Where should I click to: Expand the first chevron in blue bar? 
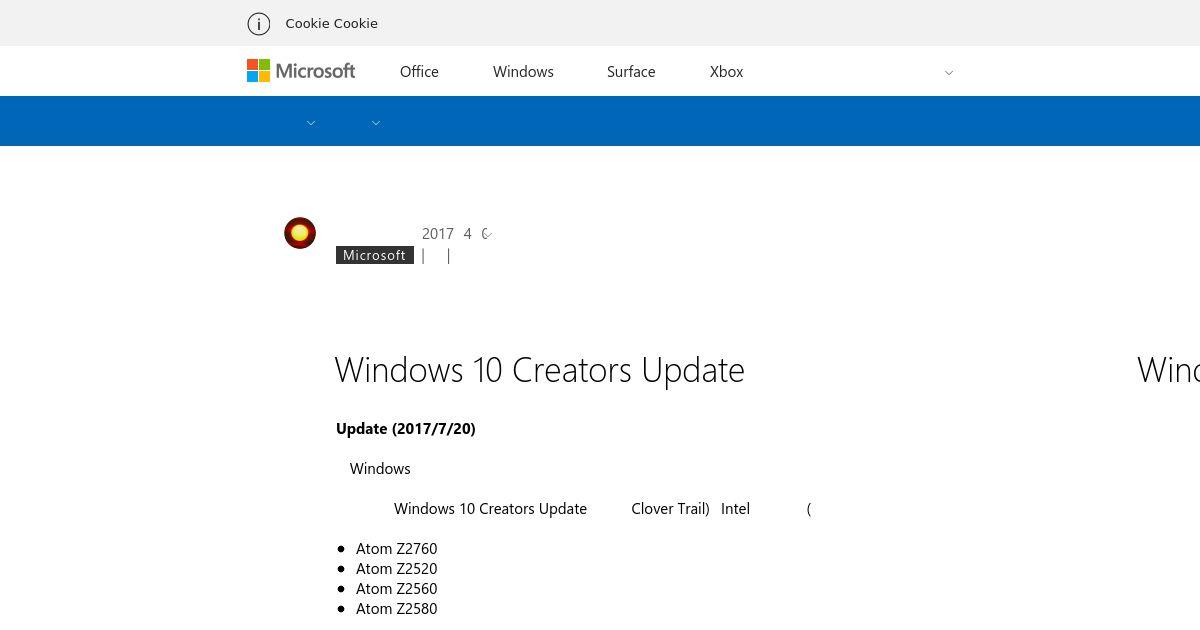point(311,123)
